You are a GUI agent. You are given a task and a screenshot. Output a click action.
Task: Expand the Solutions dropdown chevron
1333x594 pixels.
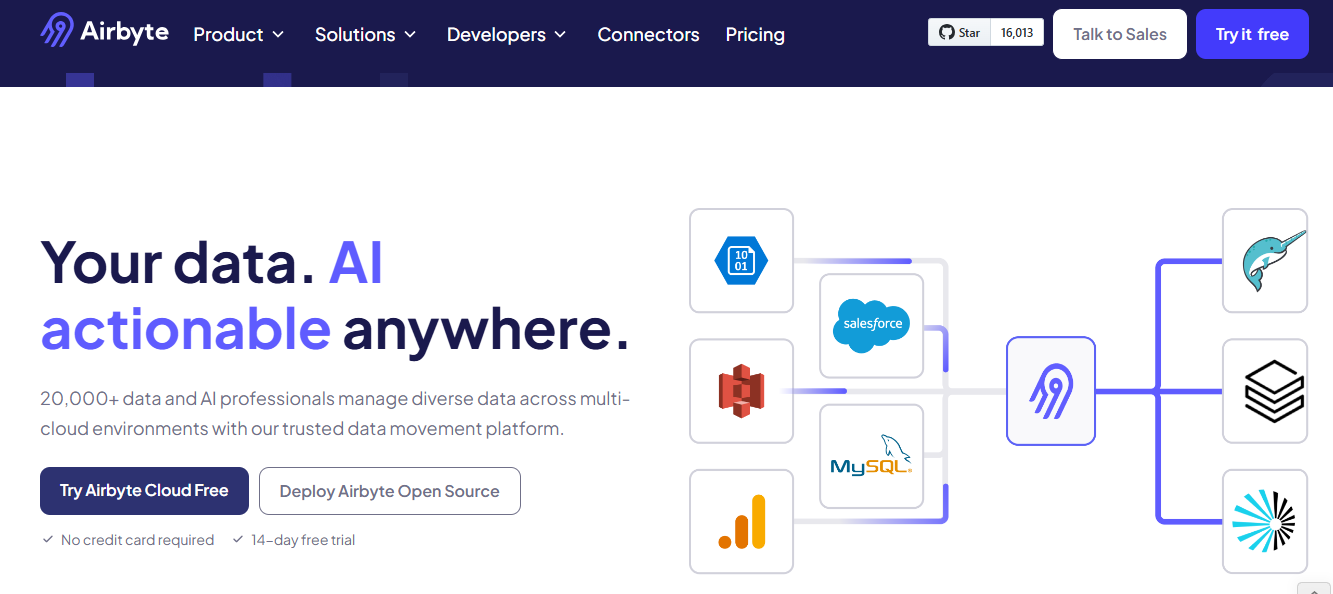pyautogui.click(x=410, y=35)
